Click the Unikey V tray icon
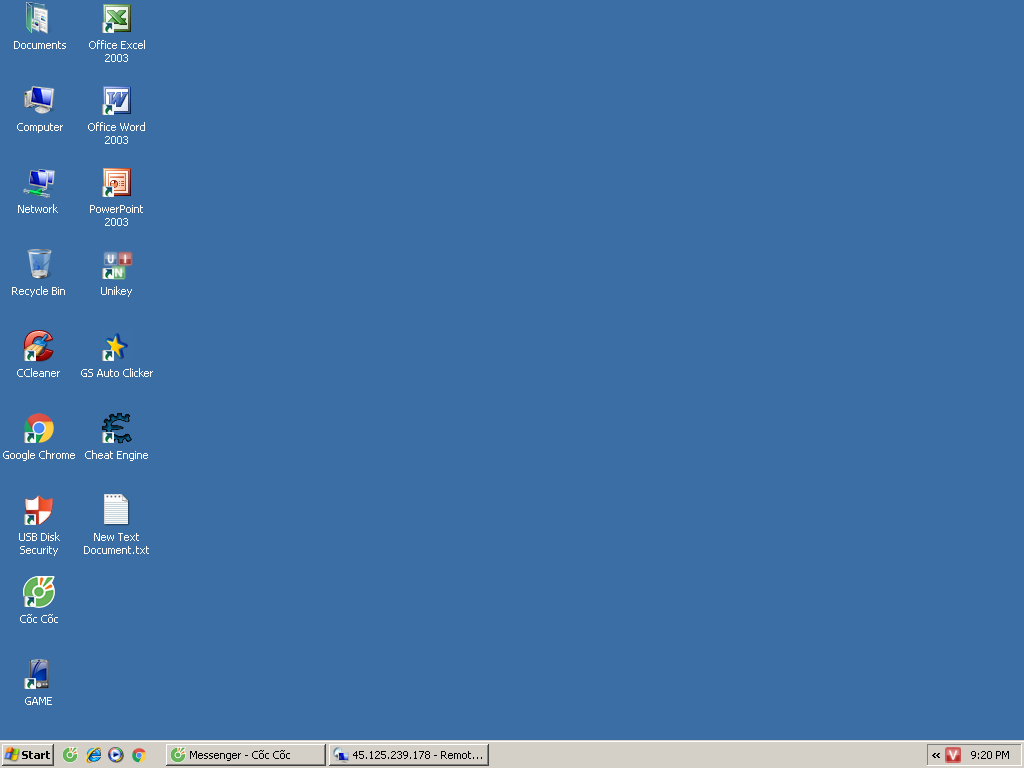The image size is (1024, 768). click(x=953, y=755)
